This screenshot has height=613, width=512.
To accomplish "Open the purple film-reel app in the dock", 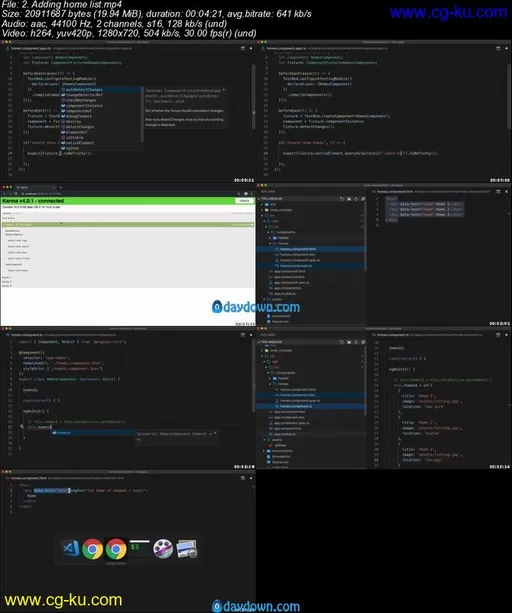I will 163,549.
